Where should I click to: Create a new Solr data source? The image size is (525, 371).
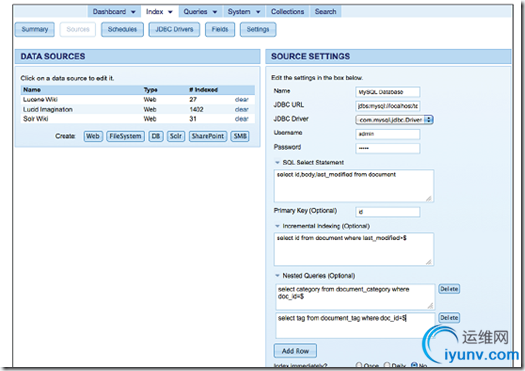176,136
